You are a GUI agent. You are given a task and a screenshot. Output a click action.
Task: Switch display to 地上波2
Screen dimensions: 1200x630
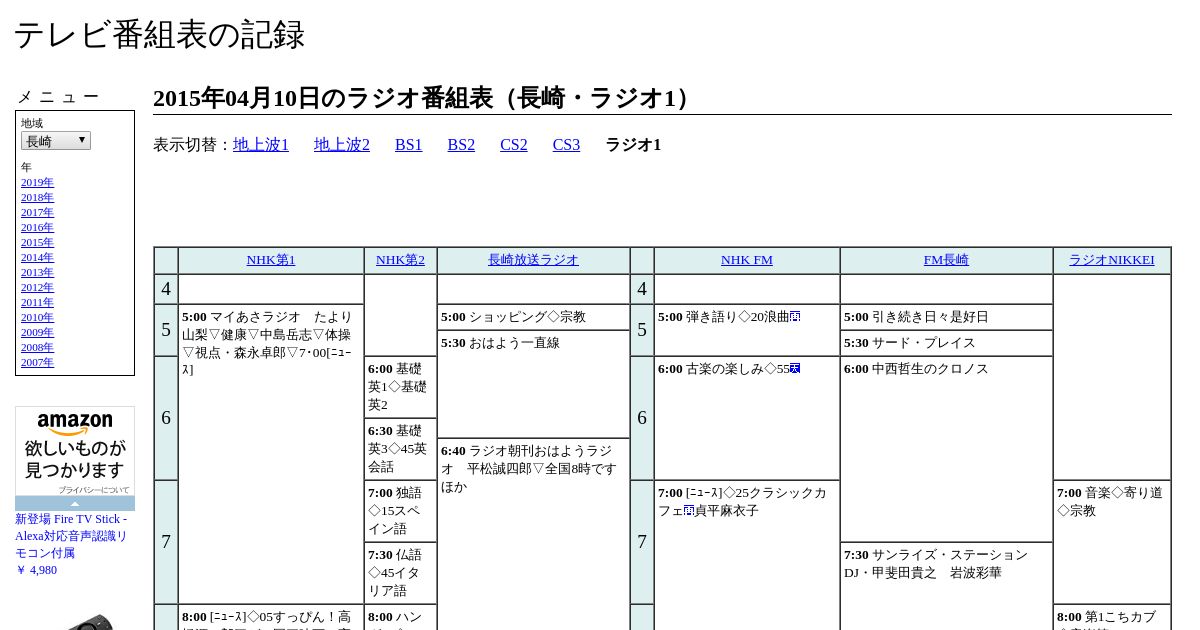(342, 145)
